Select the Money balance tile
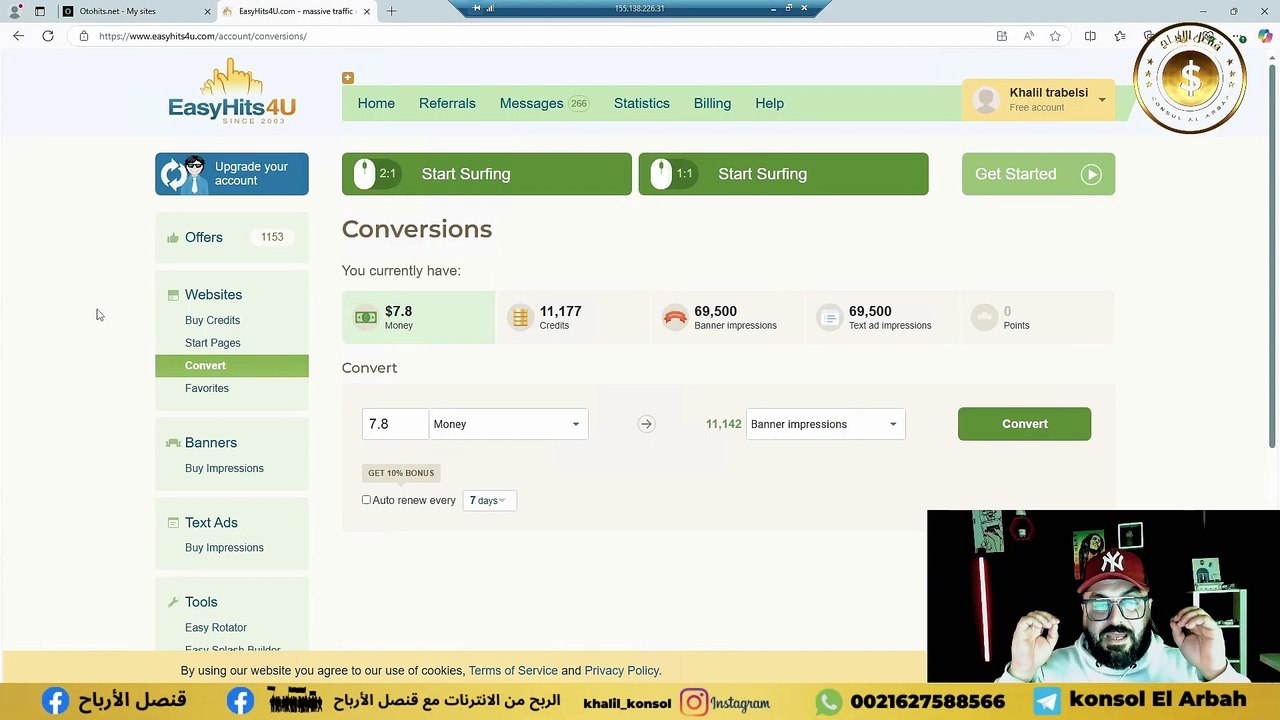 418,317
